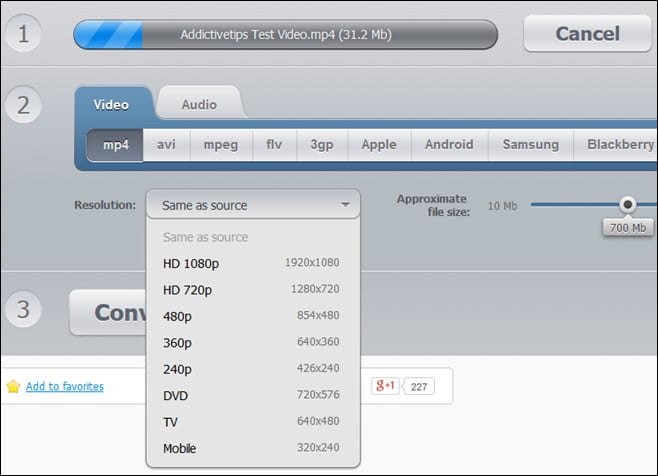Select the Video tab
658x476 pixels.
(x=111, y=104)
